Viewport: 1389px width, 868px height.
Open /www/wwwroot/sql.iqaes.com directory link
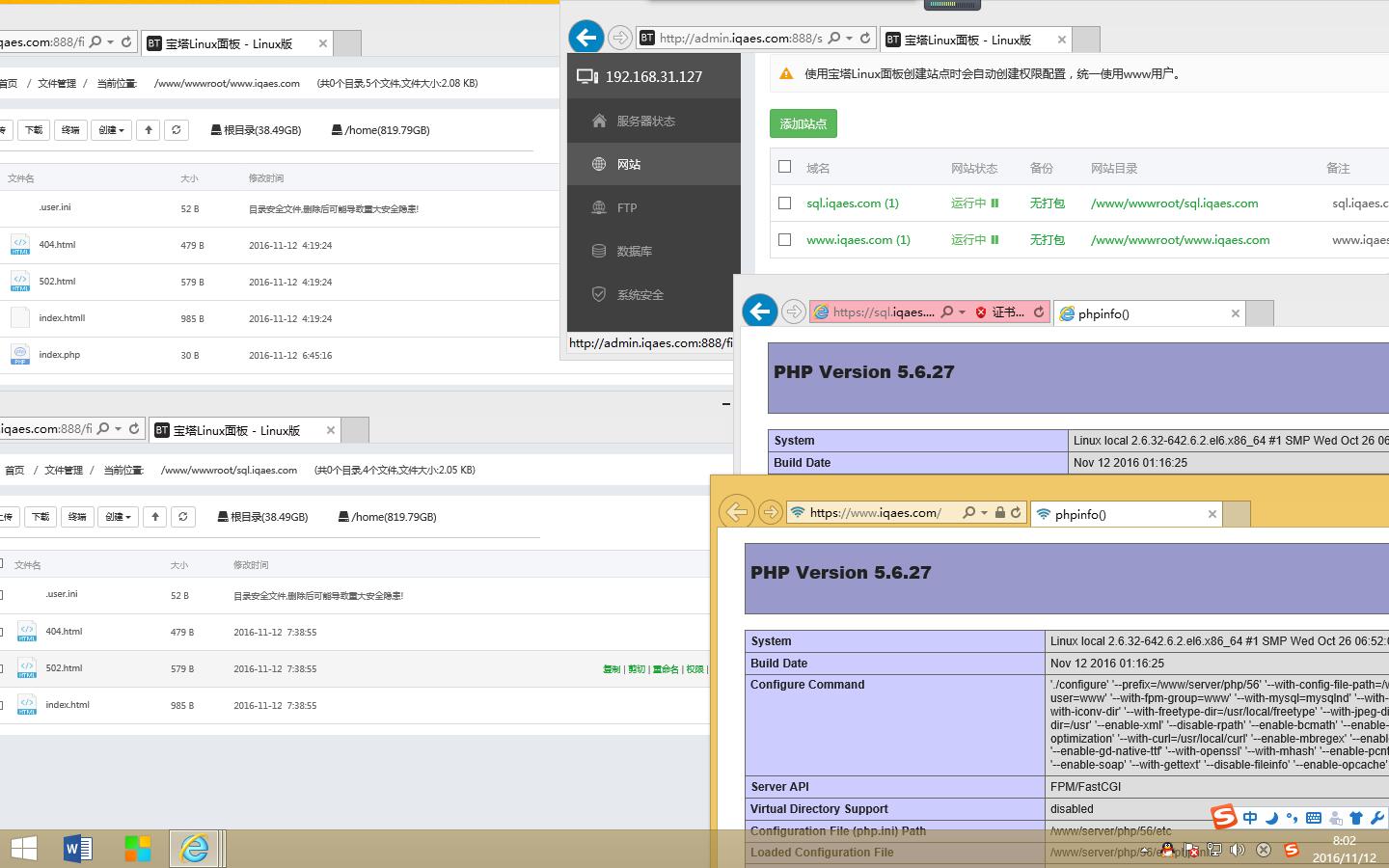coord(1174,203)
